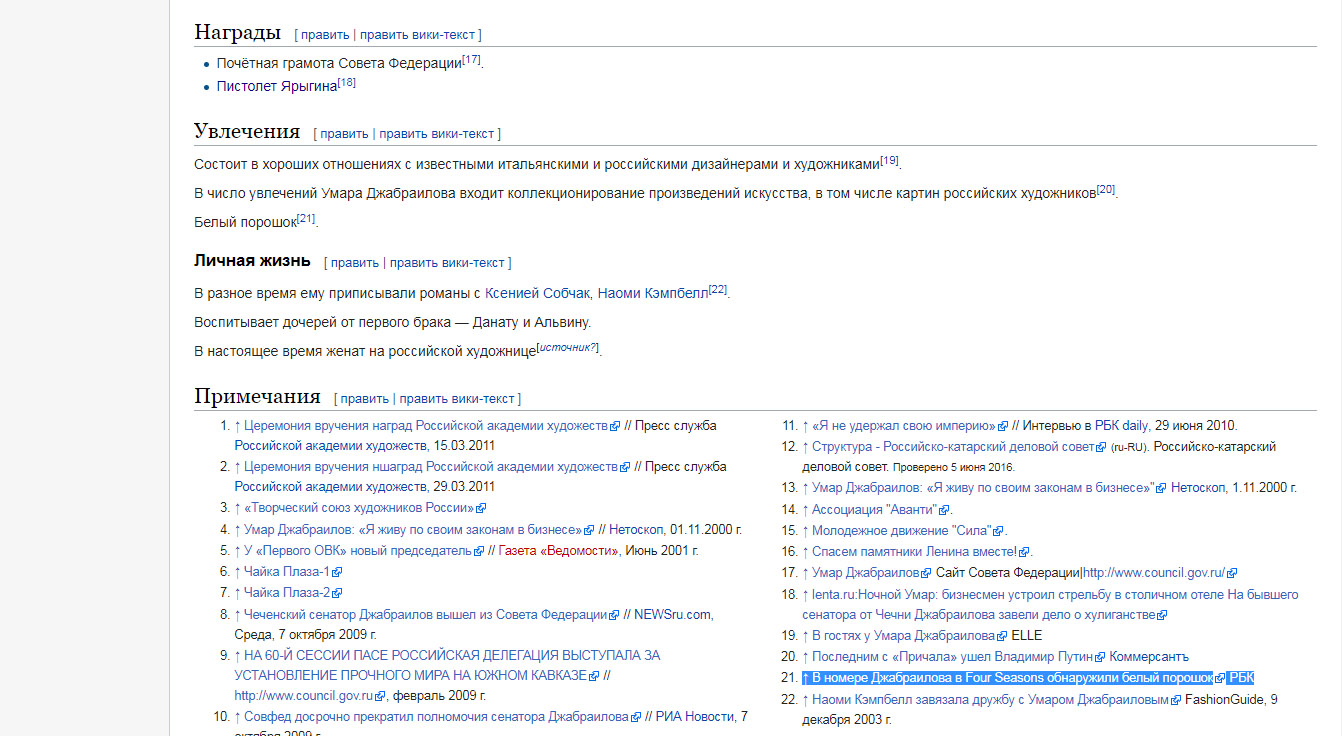1342x736 pixels.
Task: Open footnote marker [19] after художниками
Action: click(890, 160)
